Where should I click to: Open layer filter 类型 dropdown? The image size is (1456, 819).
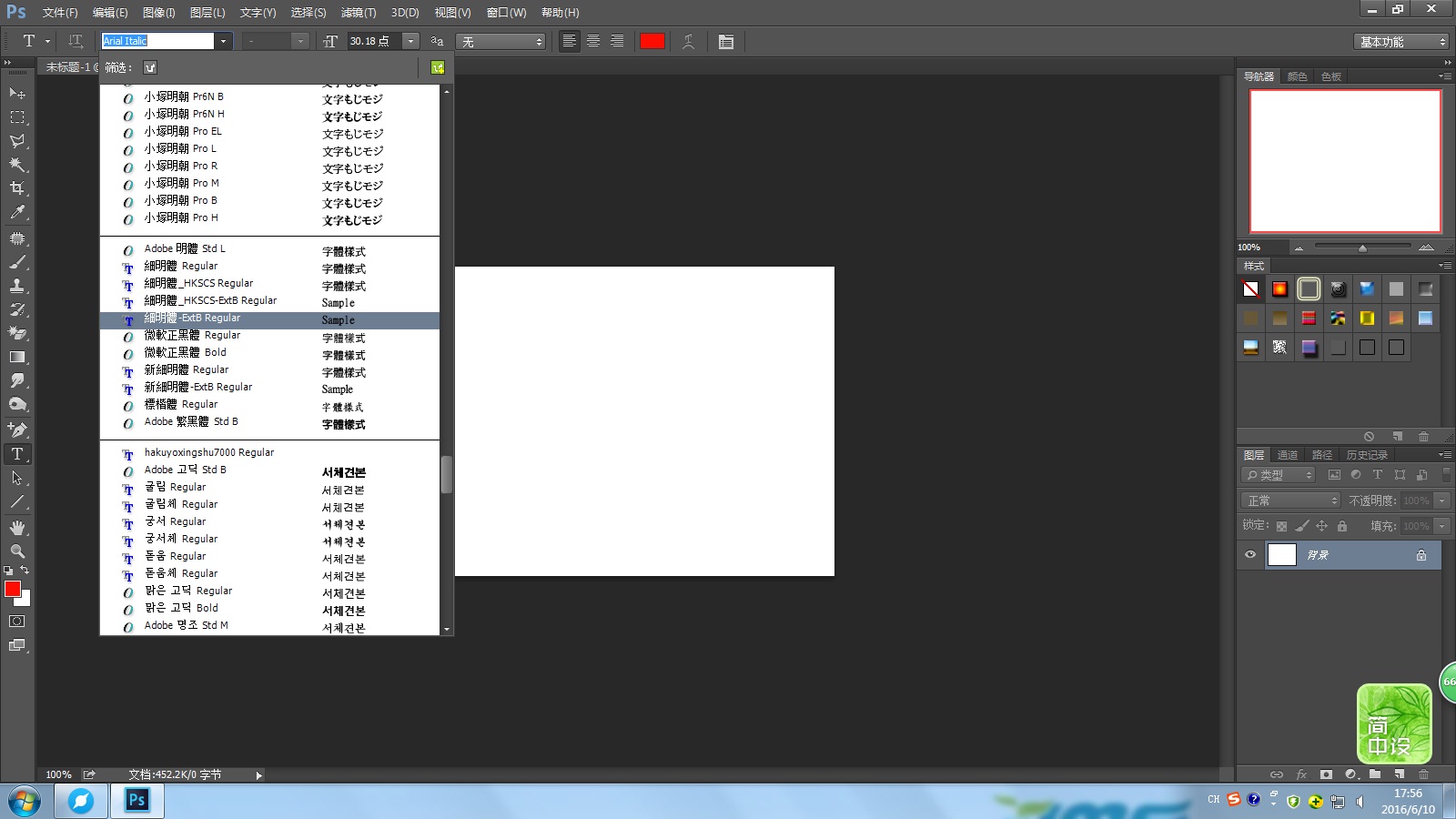pyautogui.click(x=1279, y=475)
